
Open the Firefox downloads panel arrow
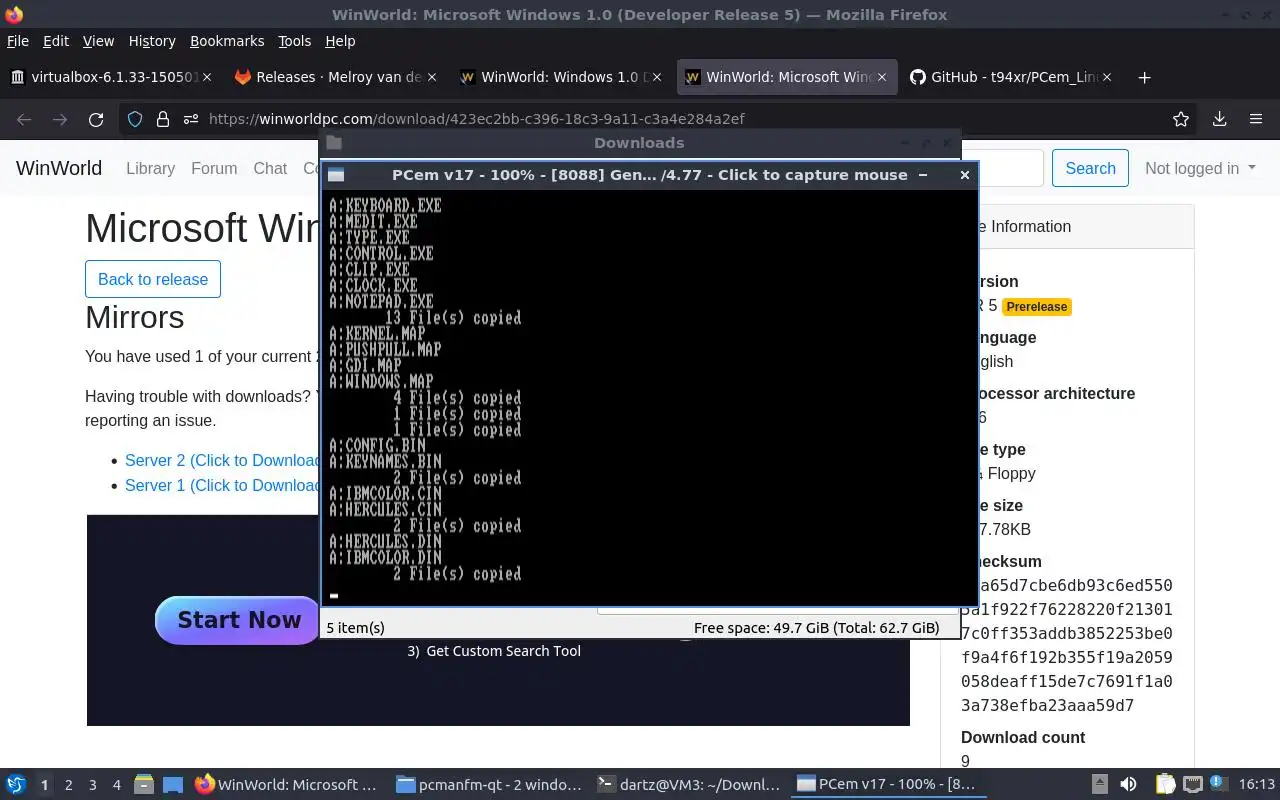[x=1219, y=119]
